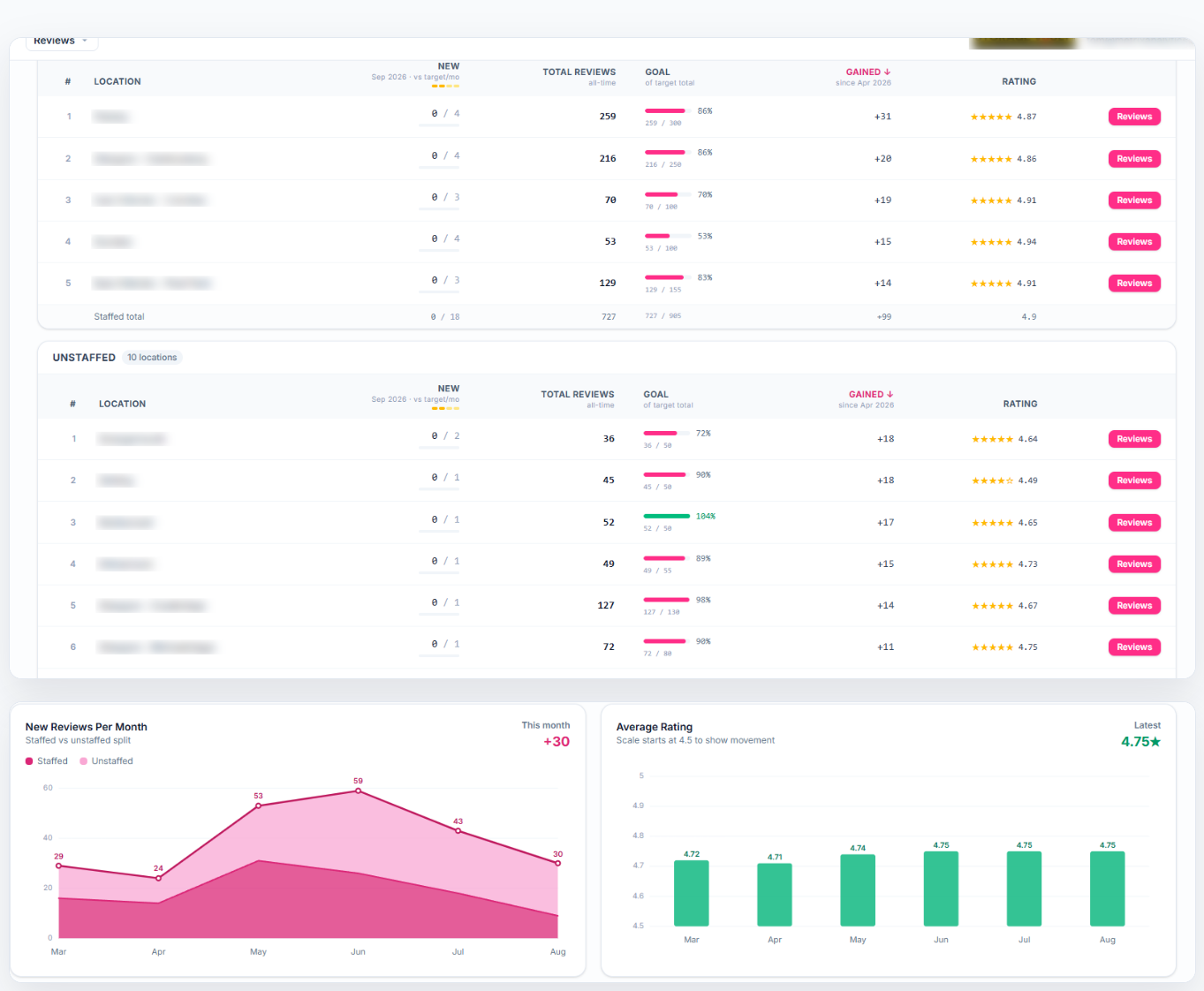Image resolution: width=1204 pixels, height=991 pixels.
Task: Click the "Staffed total" row label
Action: click(x=119, y=316)
